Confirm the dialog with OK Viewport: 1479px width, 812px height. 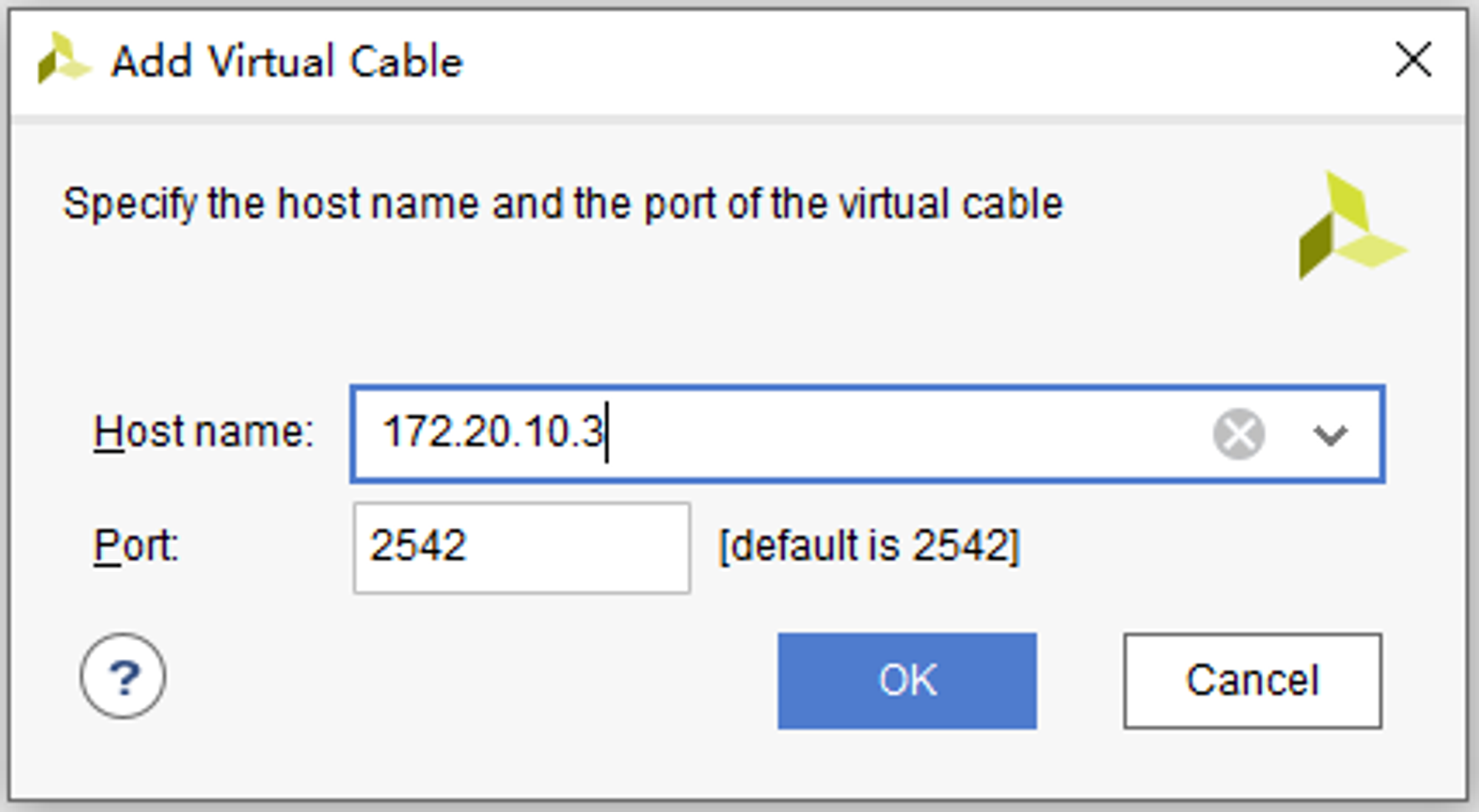tap(907, 680)
